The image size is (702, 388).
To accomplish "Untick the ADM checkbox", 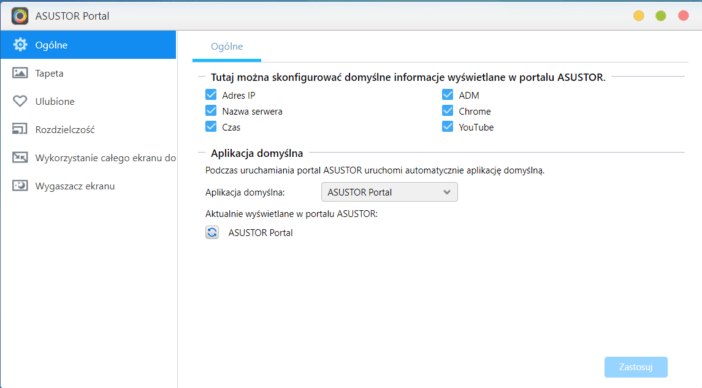I will point(448,95).
